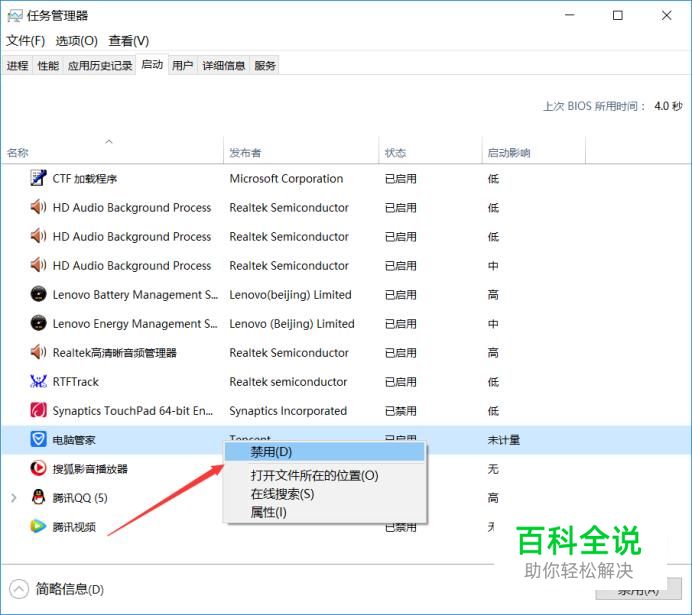Click the 高 impact of Lenovo Battery Management

493,295
